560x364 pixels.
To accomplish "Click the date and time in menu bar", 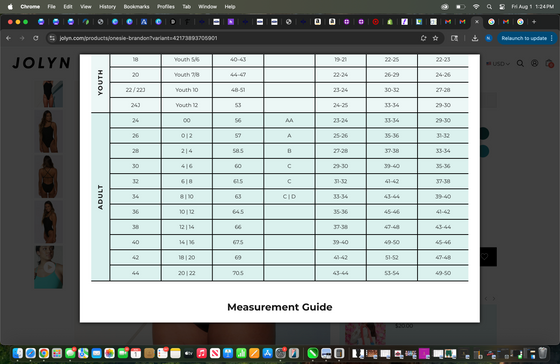I will (532, 7).
